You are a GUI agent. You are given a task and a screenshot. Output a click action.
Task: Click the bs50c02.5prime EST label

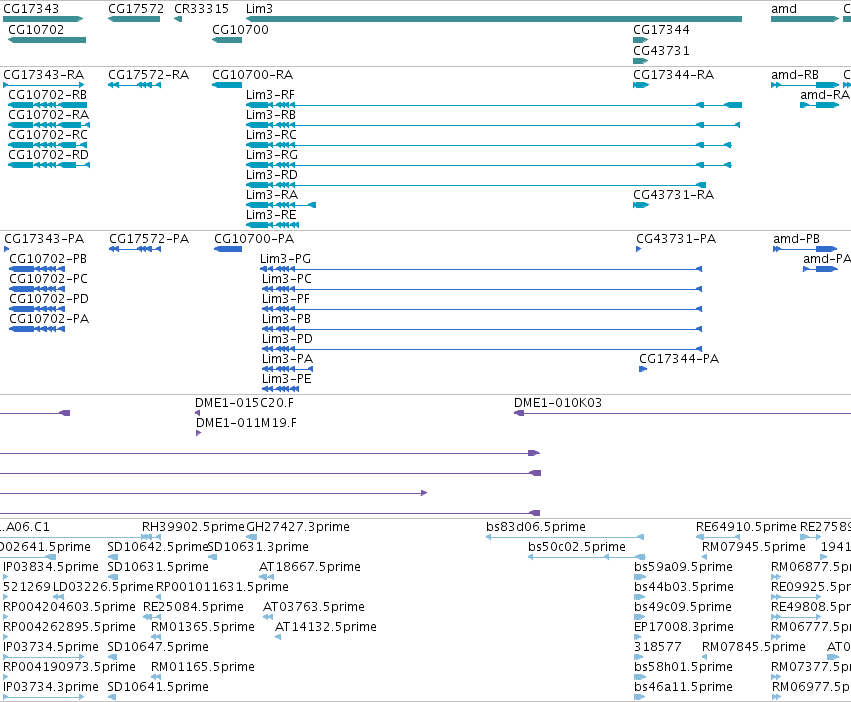click(577, 547)
